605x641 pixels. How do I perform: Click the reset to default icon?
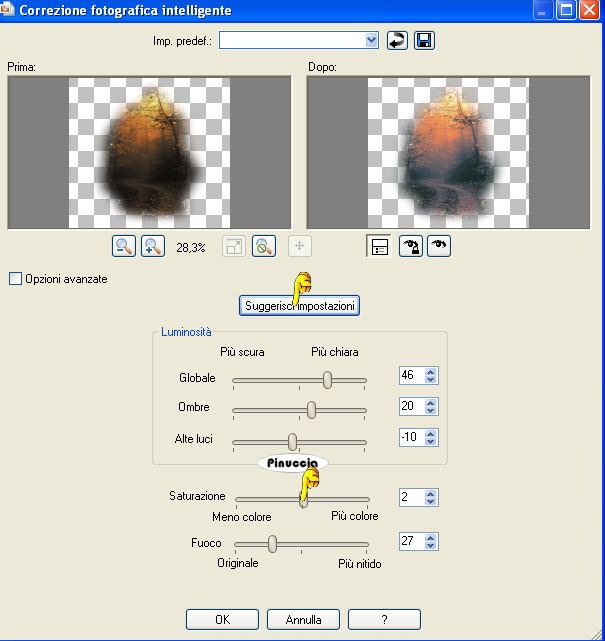coord(397,40)
